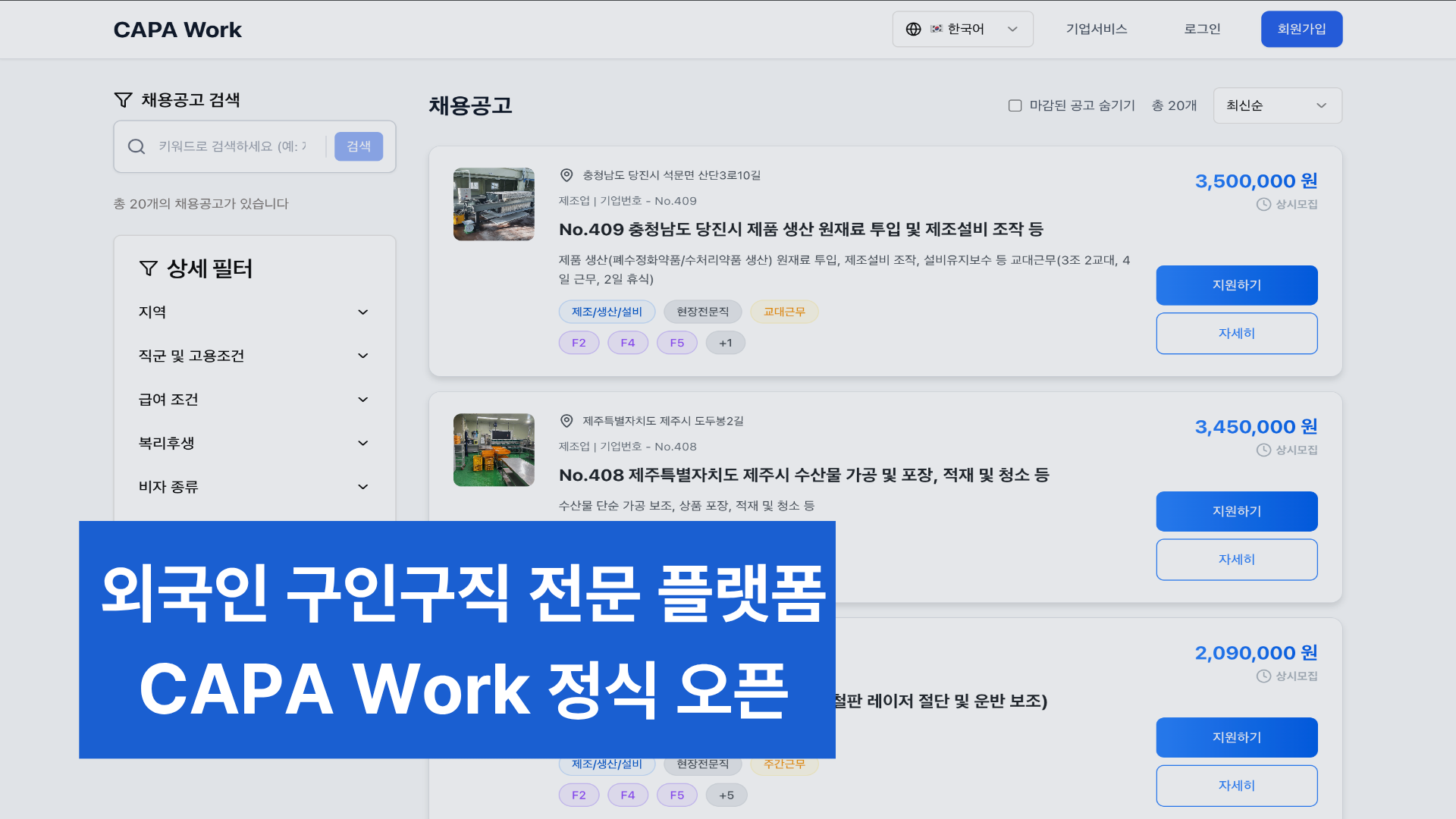This screenshot has width=1456, height=819.
Task: Click into the keyword search input field
Action: (x=232, y=146)
